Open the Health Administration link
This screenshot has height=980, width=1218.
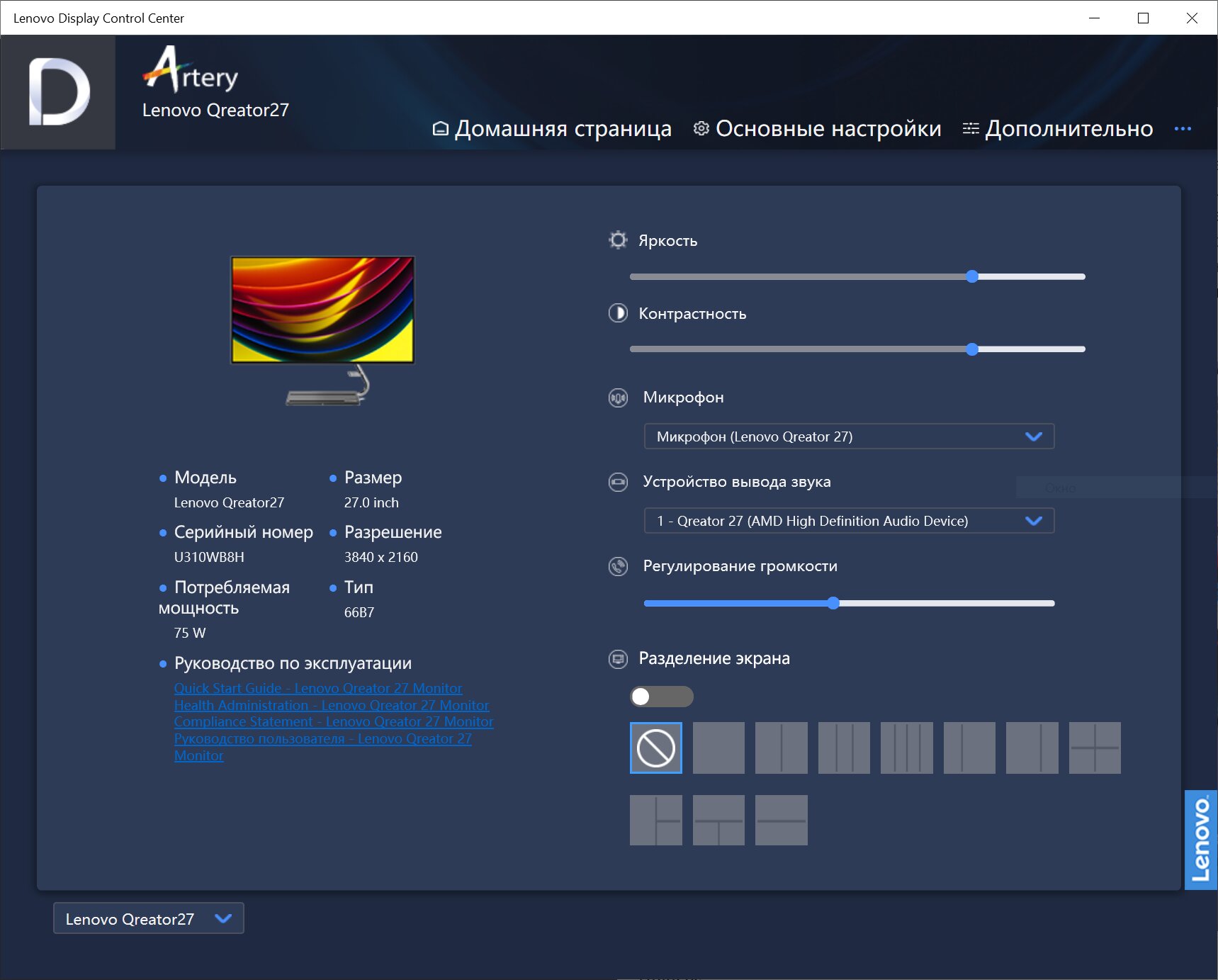click(x=332, y=705)
